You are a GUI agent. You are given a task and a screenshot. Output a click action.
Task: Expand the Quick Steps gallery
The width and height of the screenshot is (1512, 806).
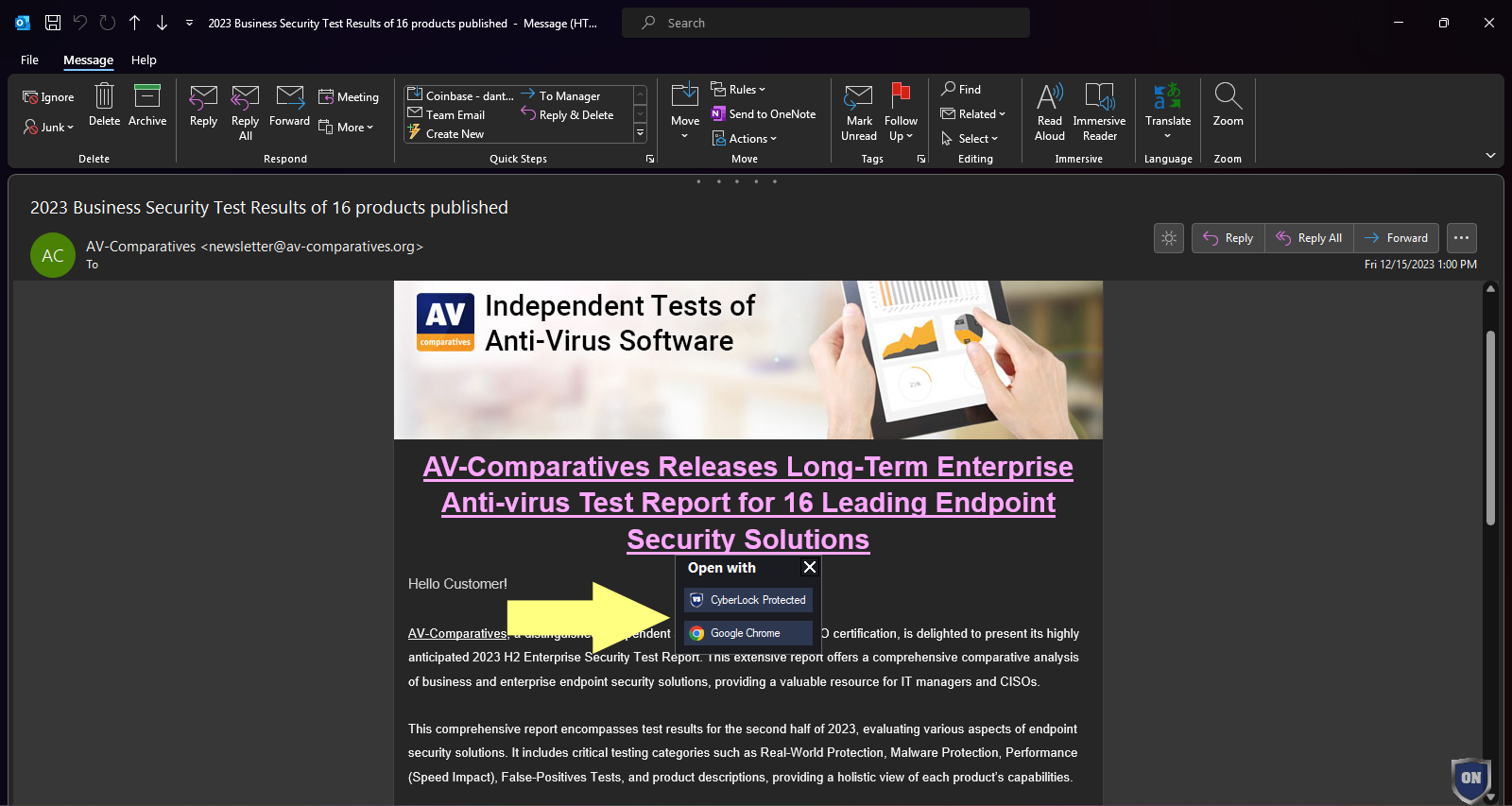640,133
